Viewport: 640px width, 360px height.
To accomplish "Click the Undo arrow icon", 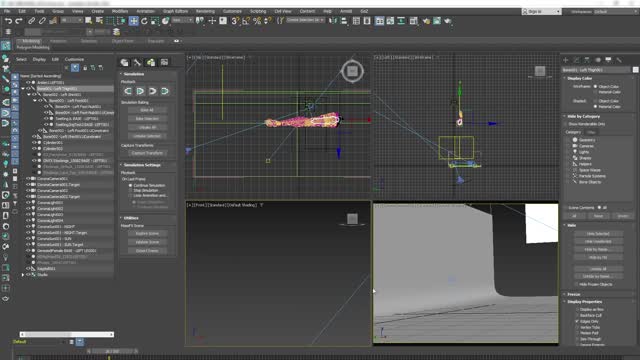I will click(8, 21).
